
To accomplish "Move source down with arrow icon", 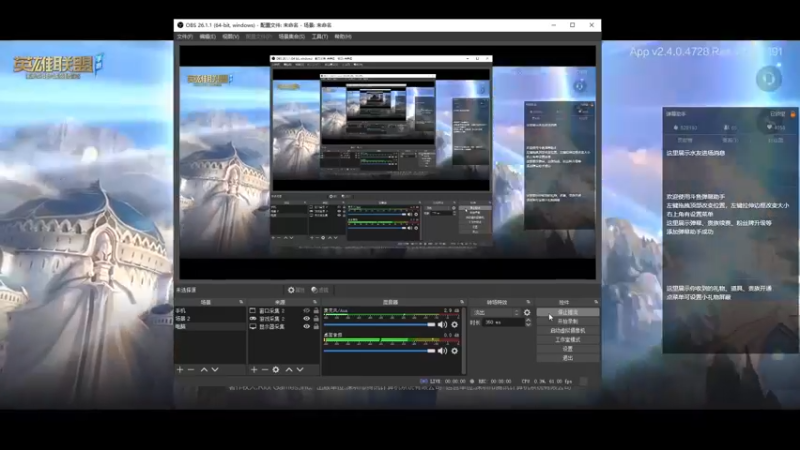I will coord(300,369).
